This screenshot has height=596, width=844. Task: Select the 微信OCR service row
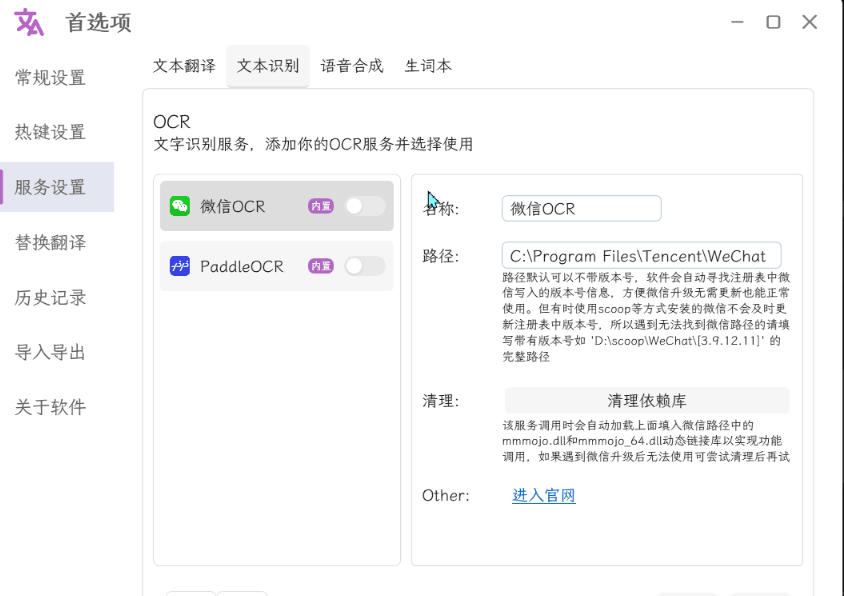pyautogui.click(x=277, y=206)
